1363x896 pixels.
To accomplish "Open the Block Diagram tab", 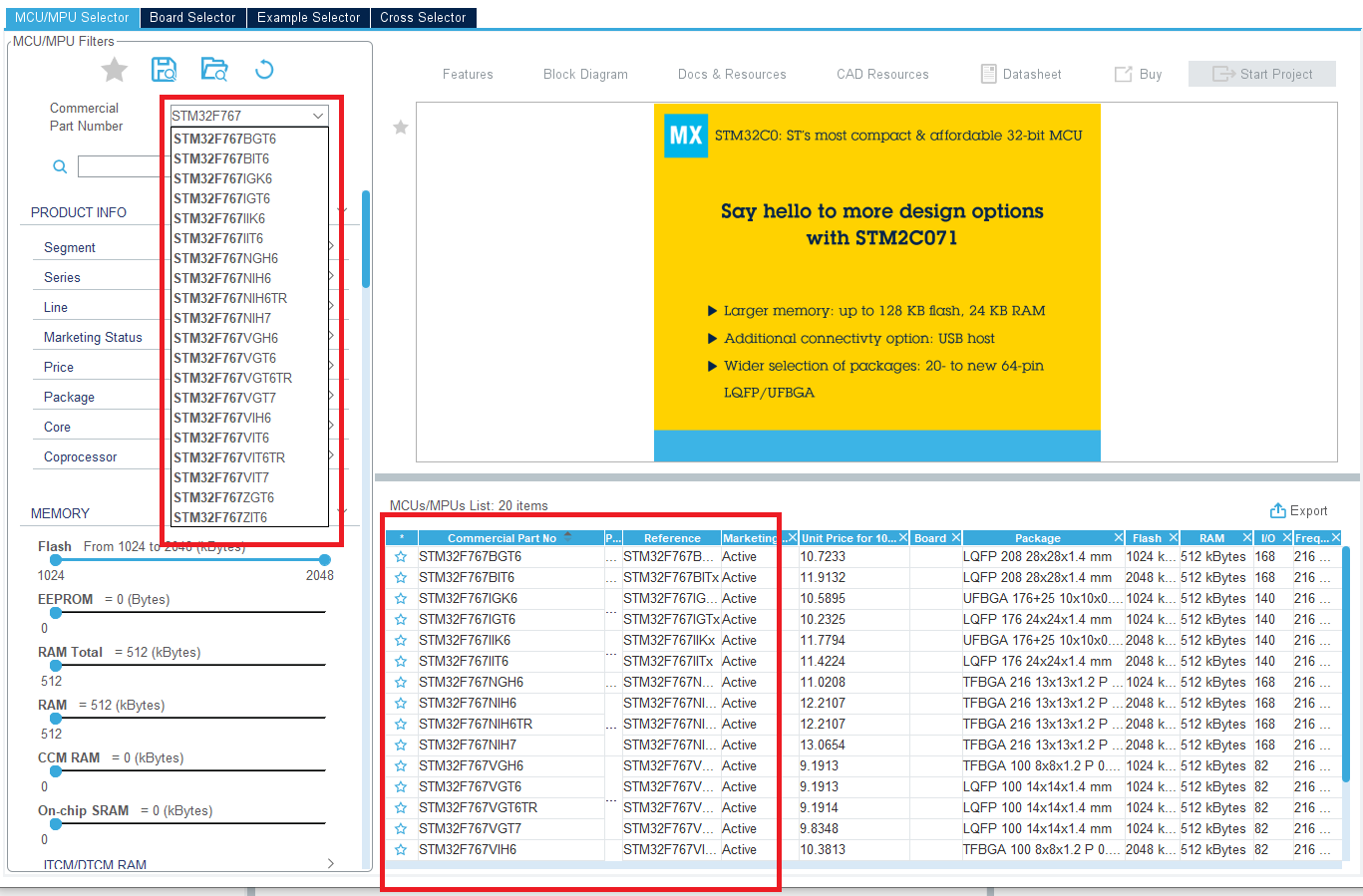I will [x=585, y=73].
